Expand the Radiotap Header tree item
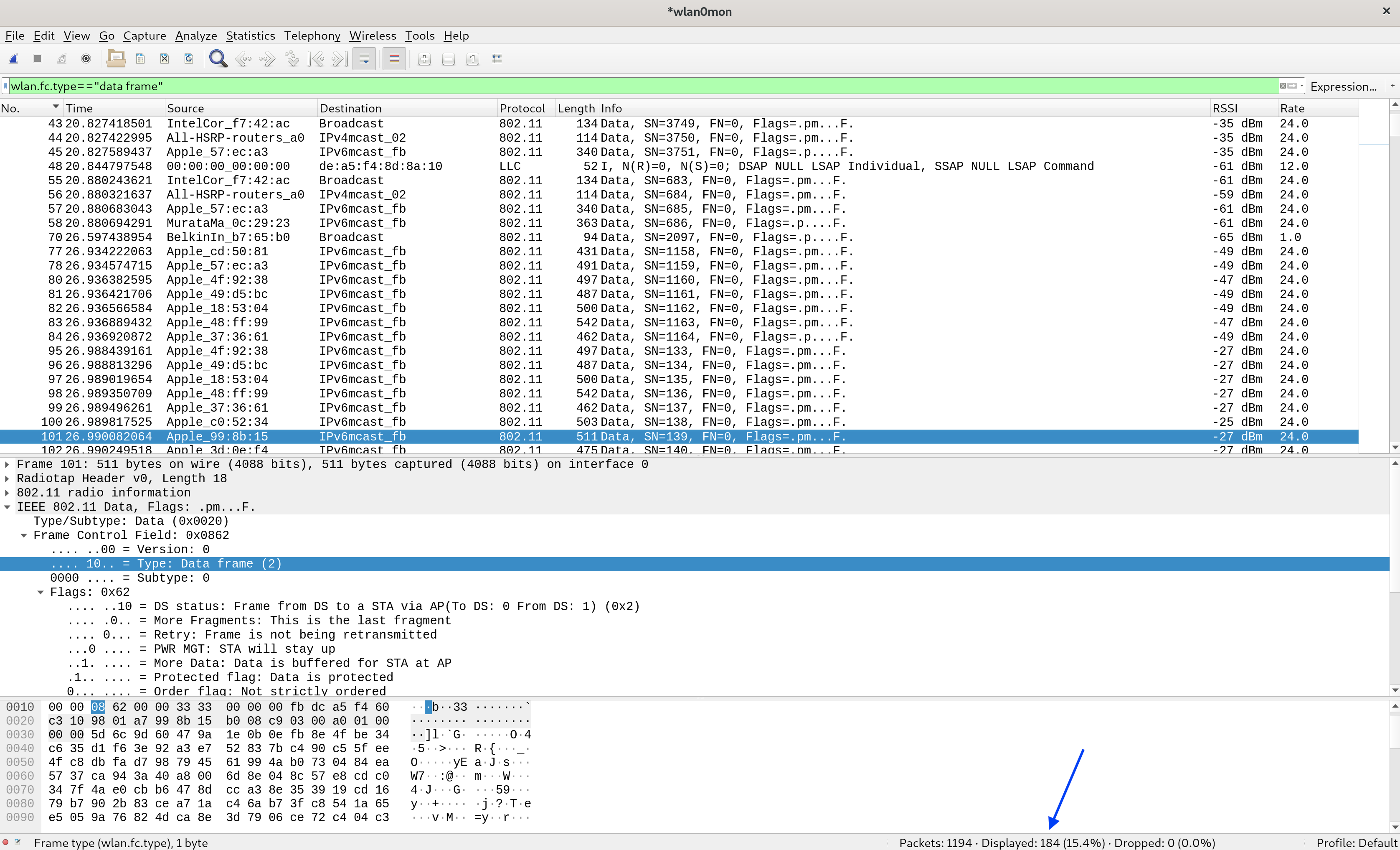Viewport: 1400px width, 850px height. coord(7,479)
